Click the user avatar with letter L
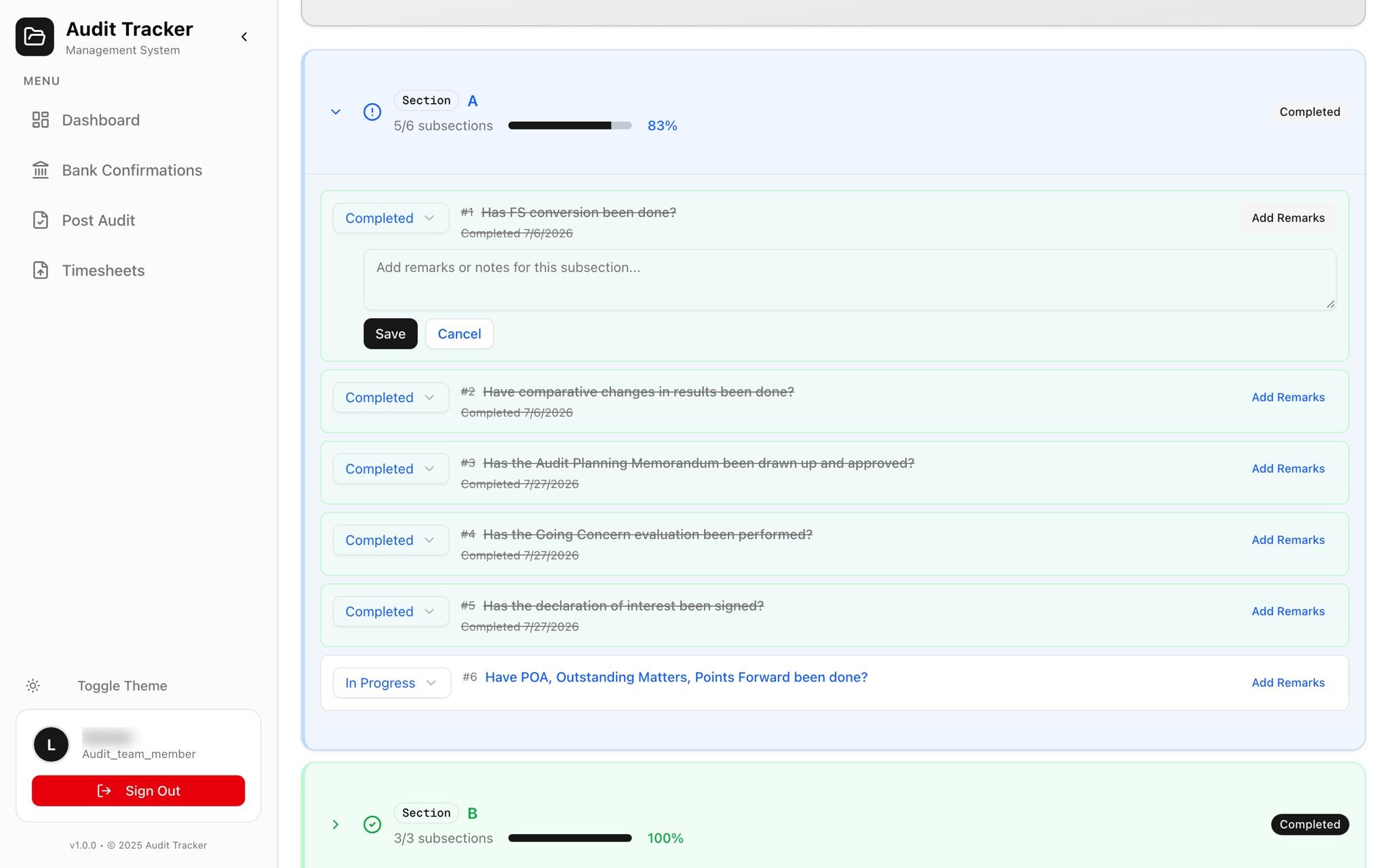 (51, 745)
